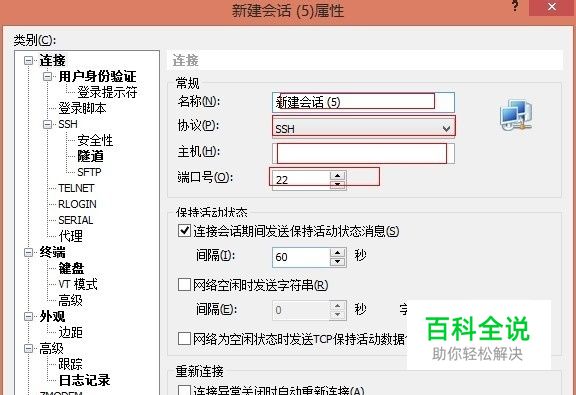Image resolution: width=576 pixels, height=395 pixels.
Task: Toggle 连接会话期间发送保持活动状态消息 checkbox
Action: pos(184,231)
